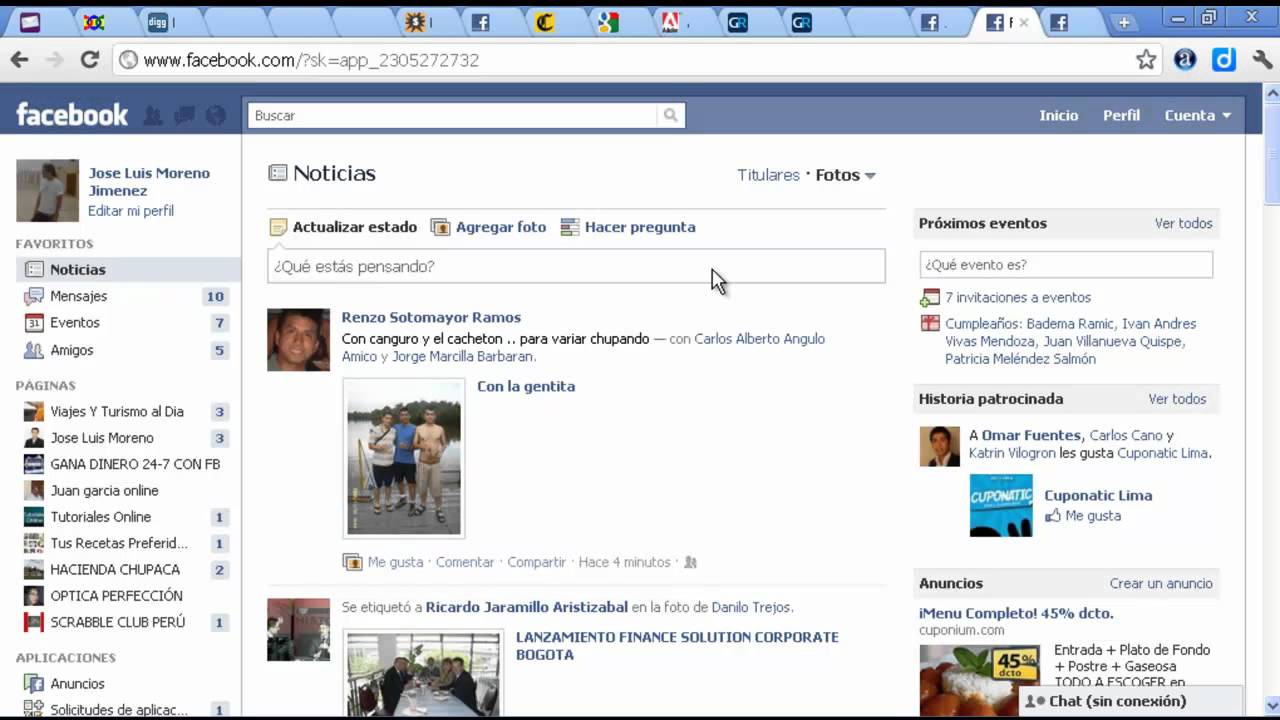Open Viajes Y Turismo al Dia page
Viewport: 1280px width, 720px height.
click(117, 411)
